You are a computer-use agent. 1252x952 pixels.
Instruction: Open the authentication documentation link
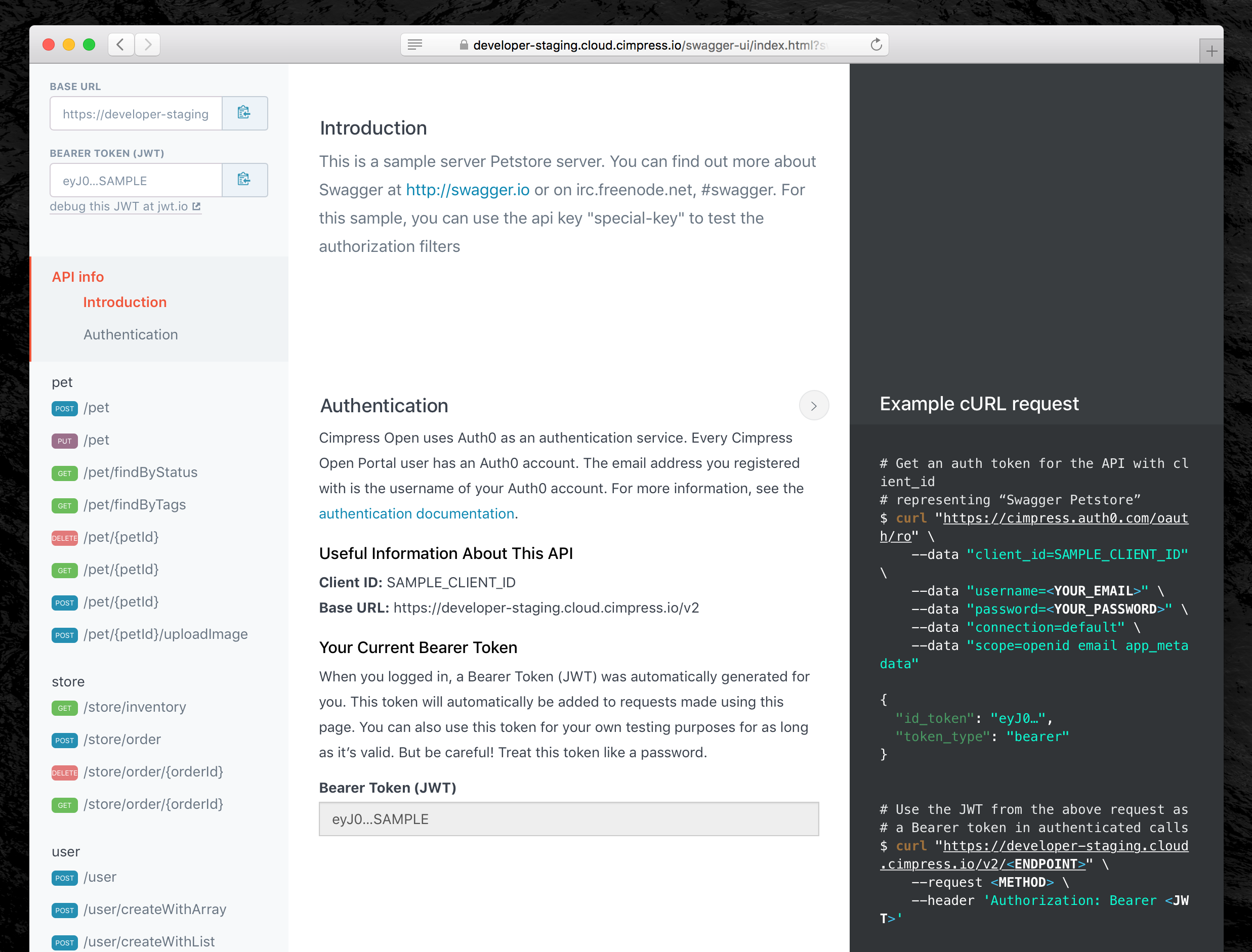416,513
